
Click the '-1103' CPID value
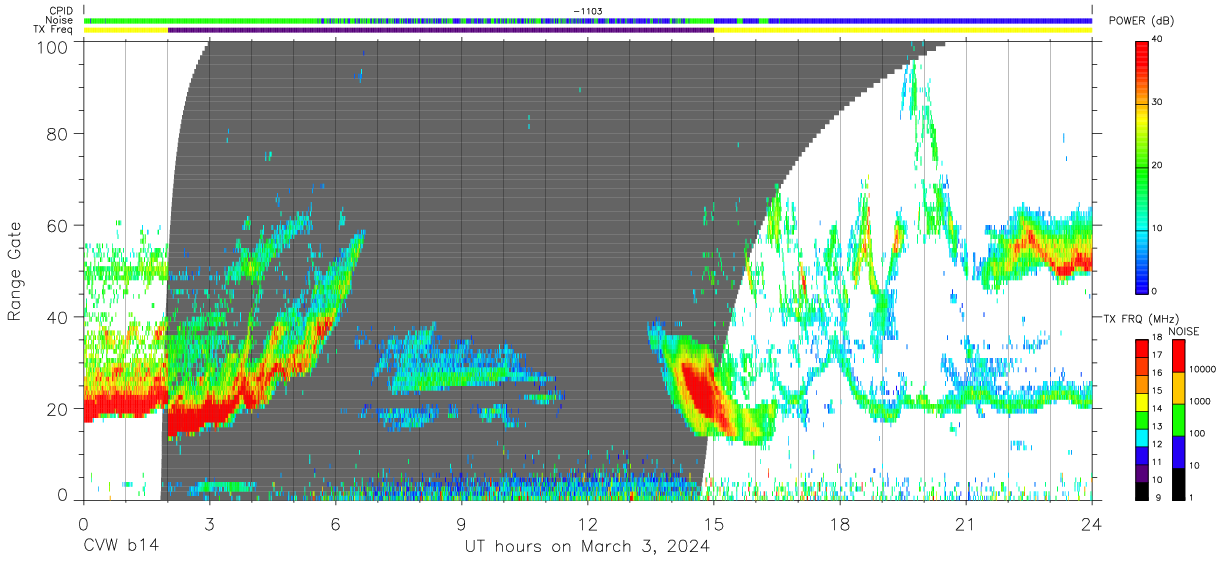[x=588, y=11]
